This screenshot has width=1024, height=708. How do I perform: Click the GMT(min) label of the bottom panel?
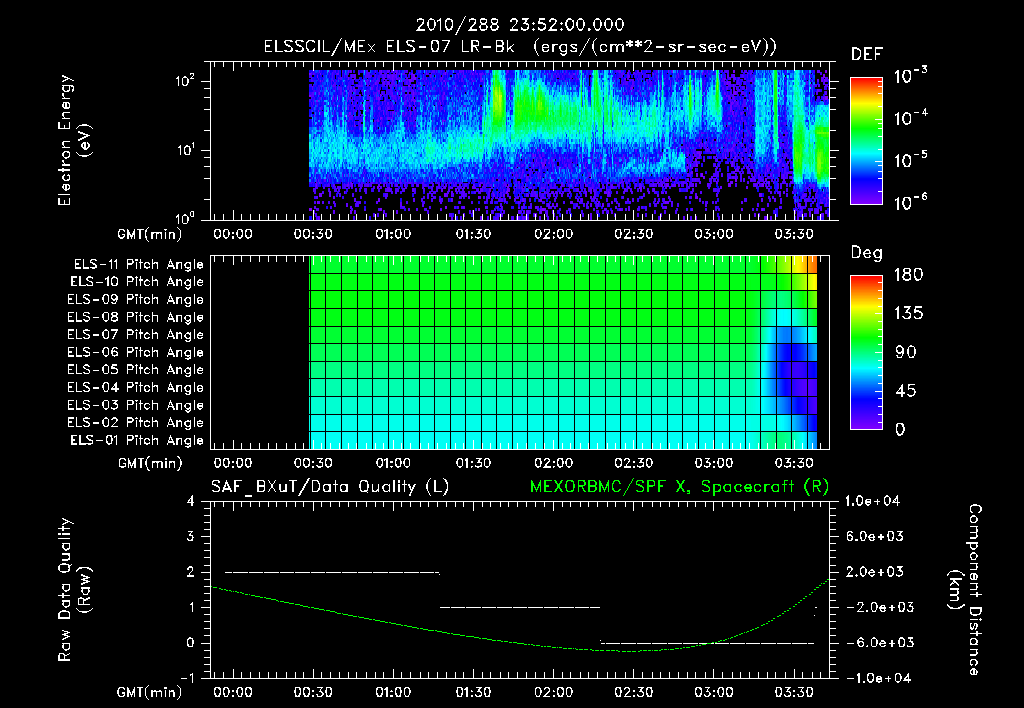pos(150,692)
